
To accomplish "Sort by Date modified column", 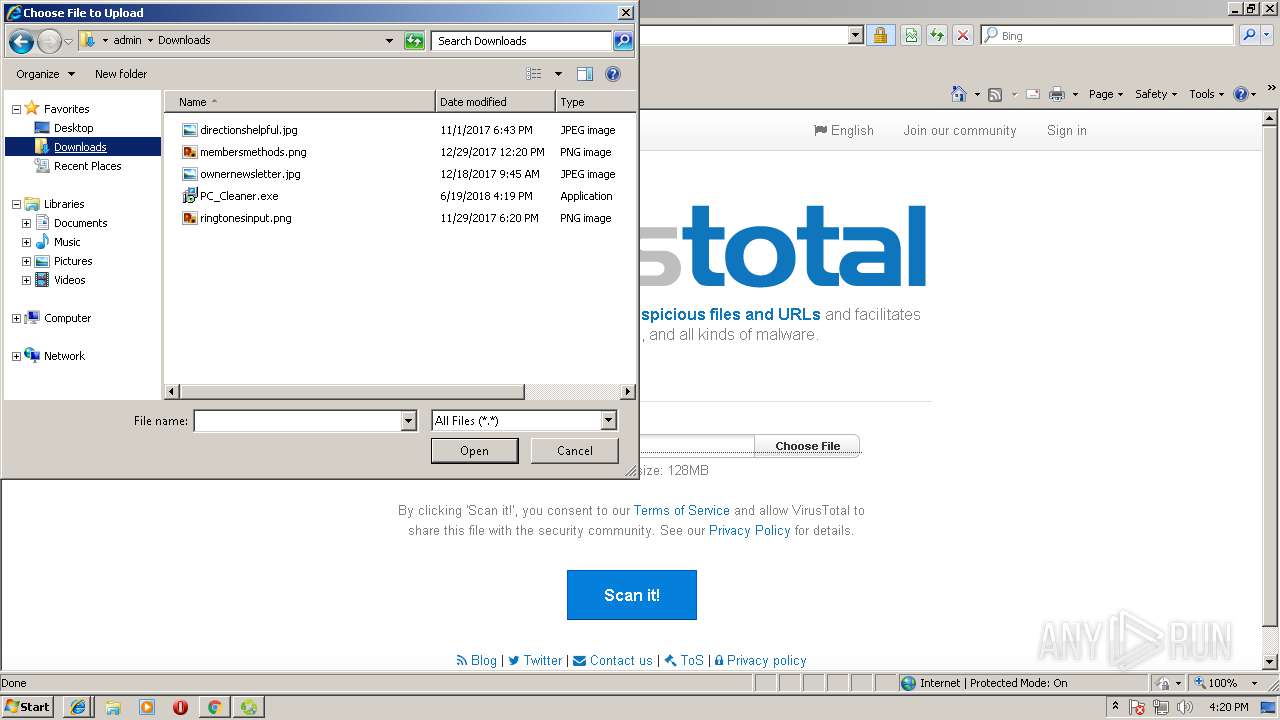I will coord(495,102).
